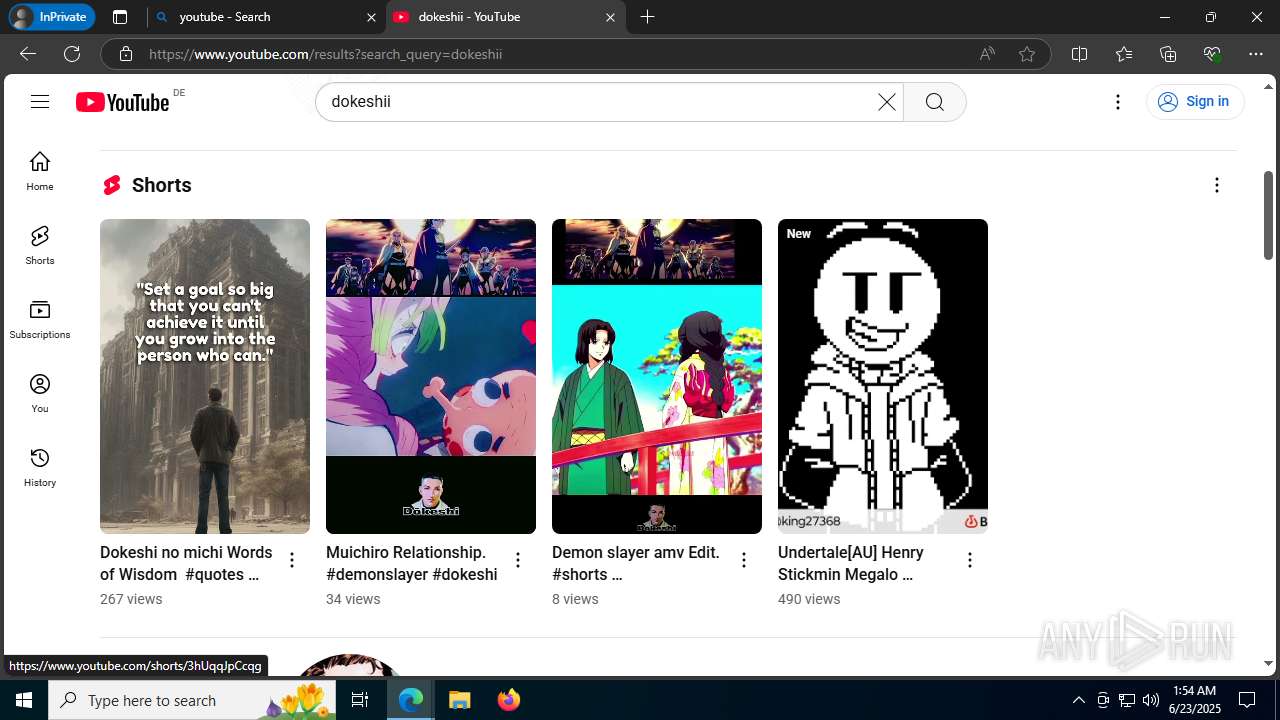1280x720 pixels.
Task: Open title Demon slayer amv Edit
Action: (636, 563)
